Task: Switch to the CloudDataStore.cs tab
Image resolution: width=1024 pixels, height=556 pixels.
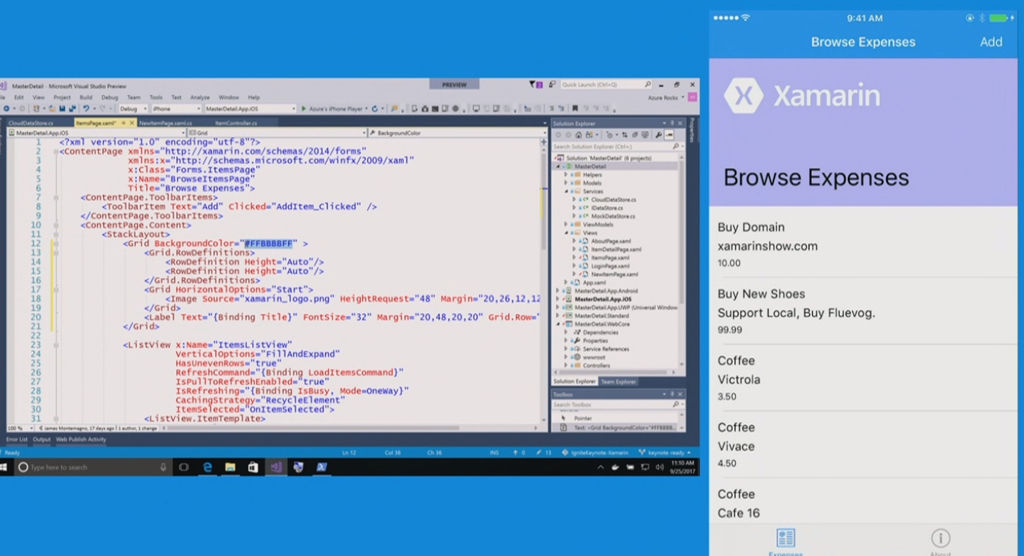Action: click(30, 122)
